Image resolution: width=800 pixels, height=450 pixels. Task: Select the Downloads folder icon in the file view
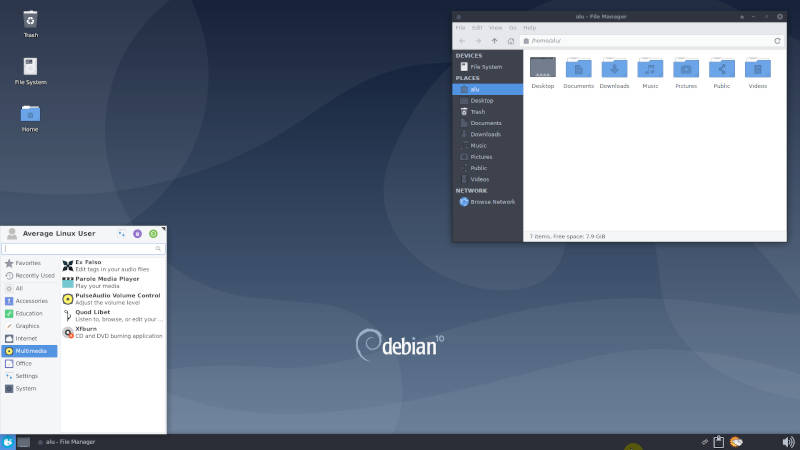coord(614,67)
